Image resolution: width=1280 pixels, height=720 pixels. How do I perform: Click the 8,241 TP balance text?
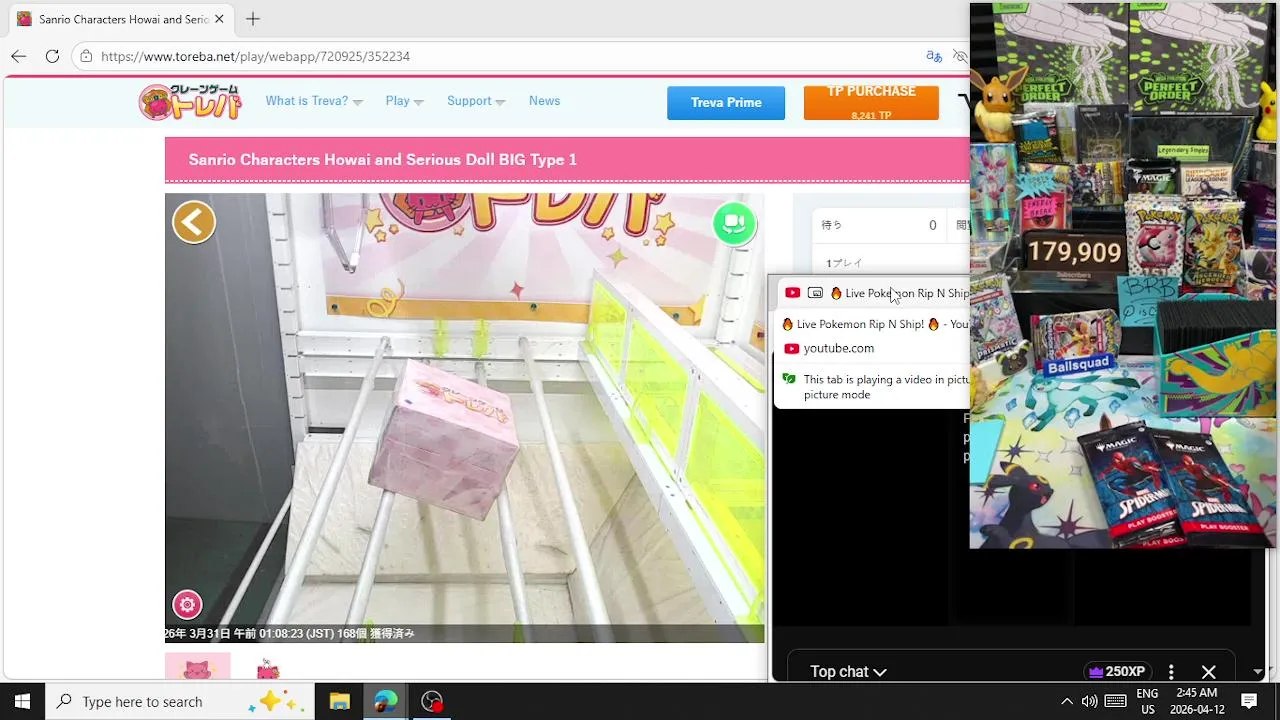pyautogui.click(x=871, y=115)
